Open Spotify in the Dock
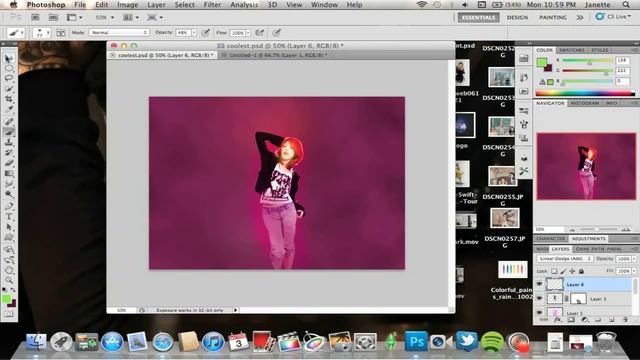 pyautogui.click(x=492, y=341)
